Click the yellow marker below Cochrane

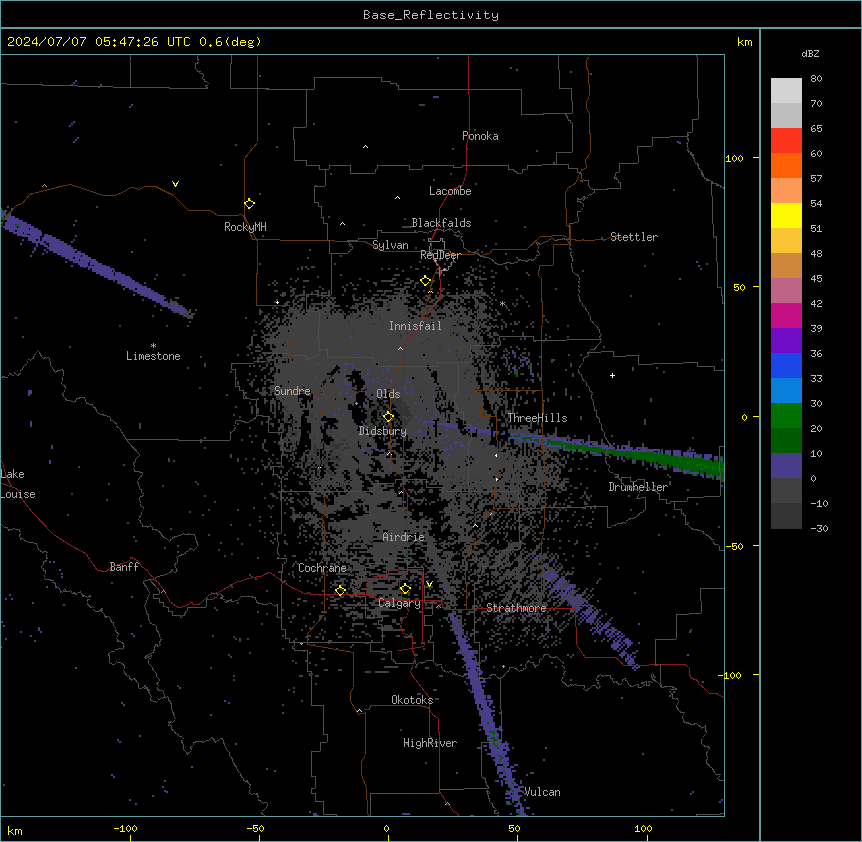click(340, 590)
